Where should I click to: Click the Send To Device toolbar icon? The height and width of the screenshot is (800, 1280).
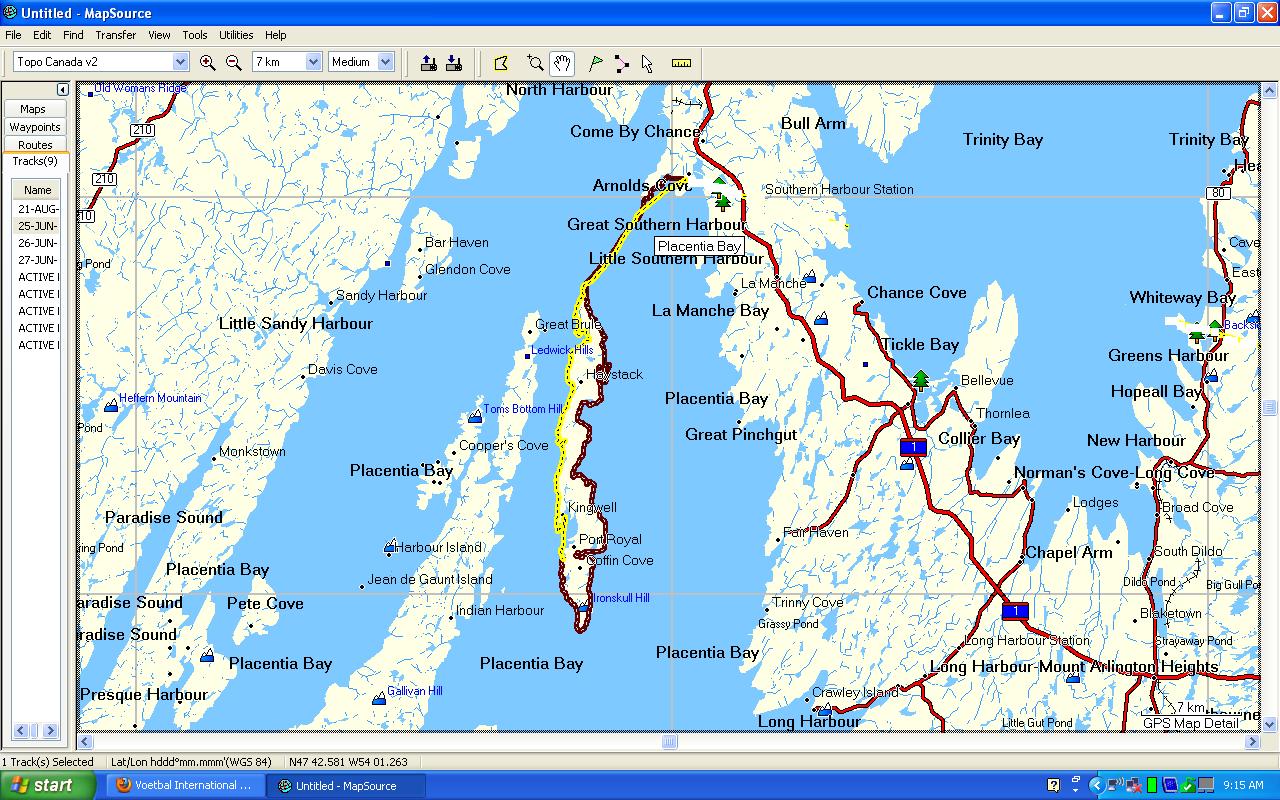(428, 62)
